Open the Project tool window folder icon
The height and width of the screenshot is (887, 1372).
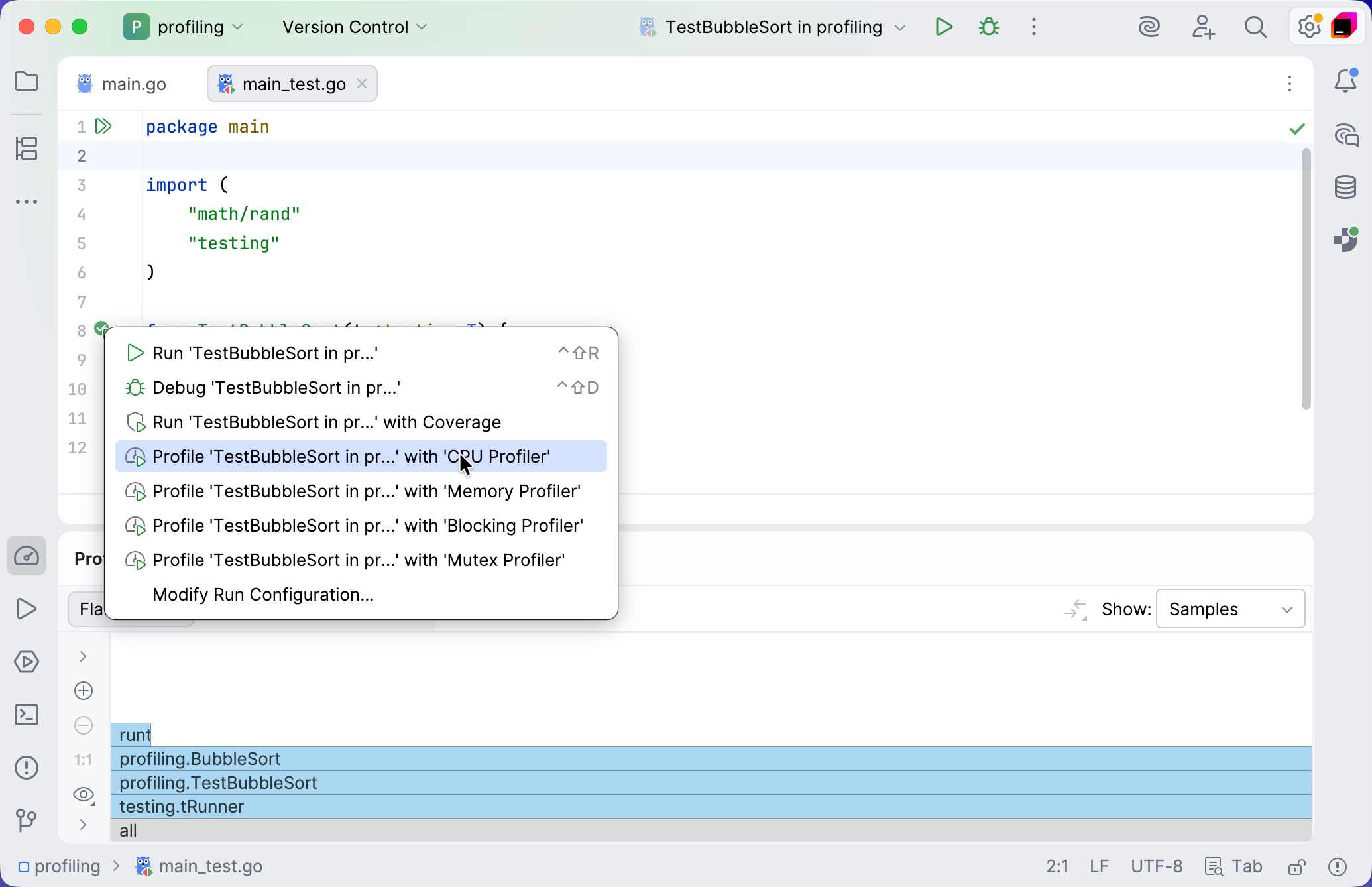point(27,81)
